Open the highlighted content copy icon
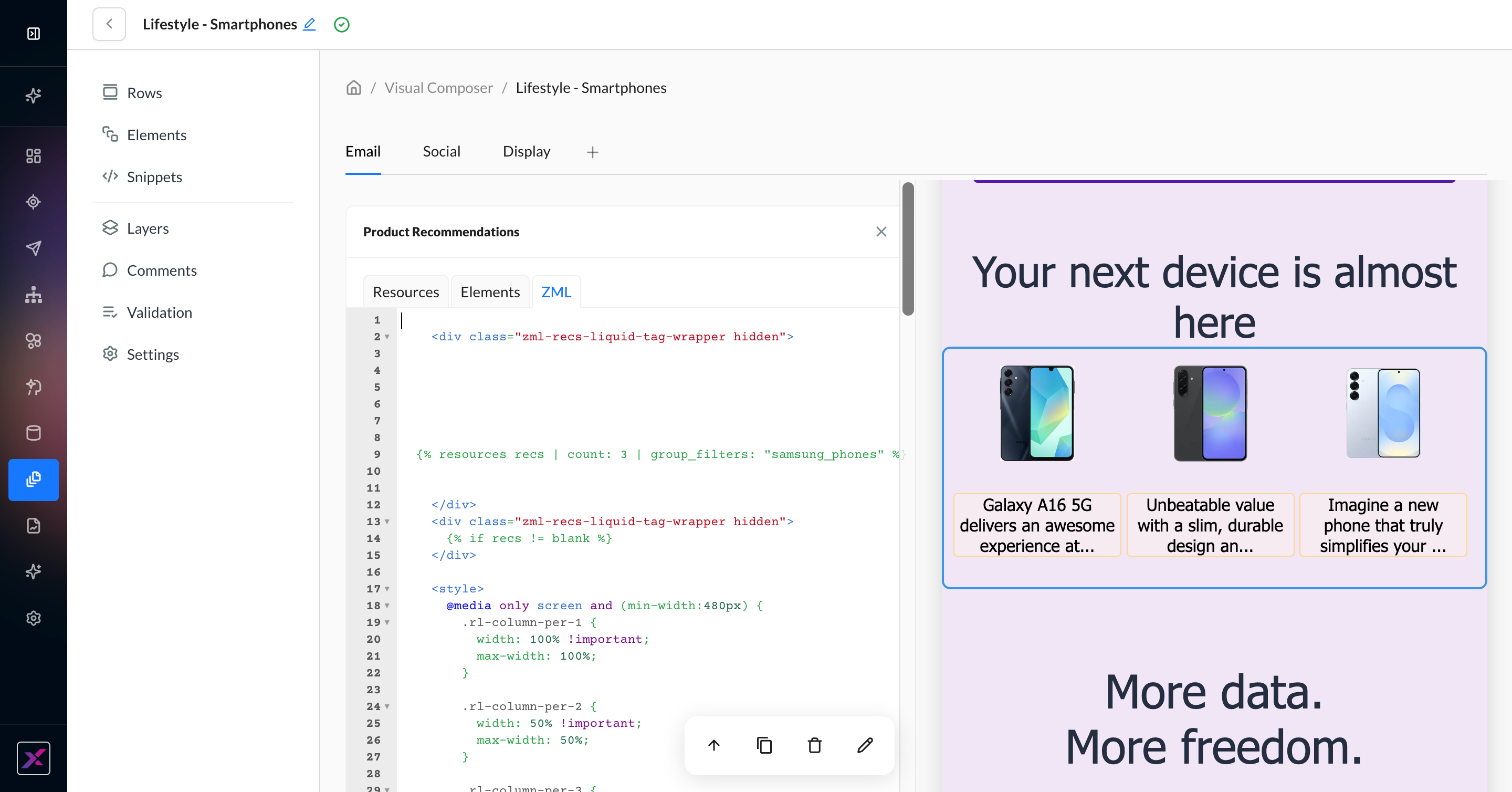Viewport: 1512px width, 792px height. [34, 480]
